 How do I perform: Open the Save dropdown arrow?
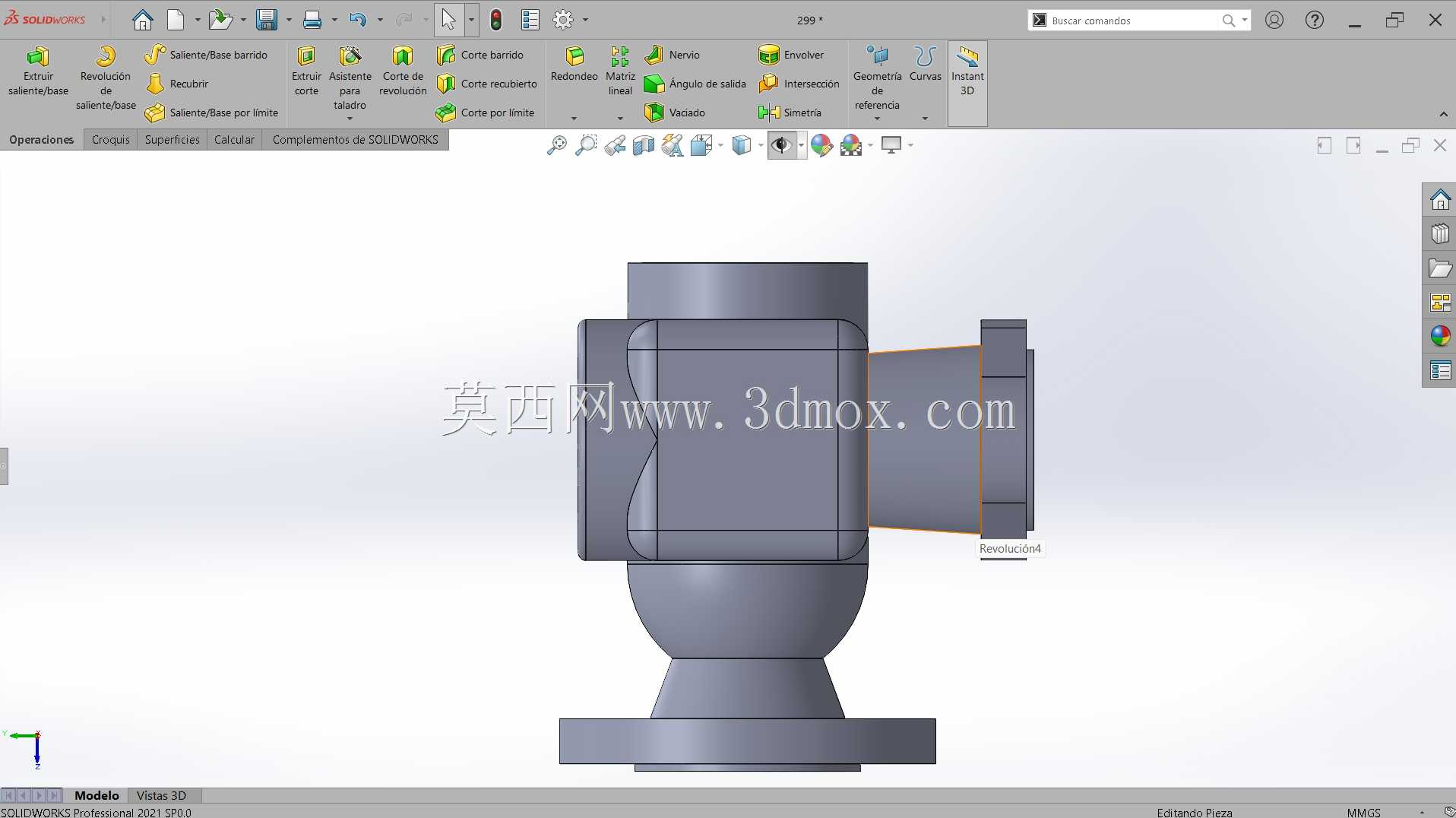coord(289,21)
